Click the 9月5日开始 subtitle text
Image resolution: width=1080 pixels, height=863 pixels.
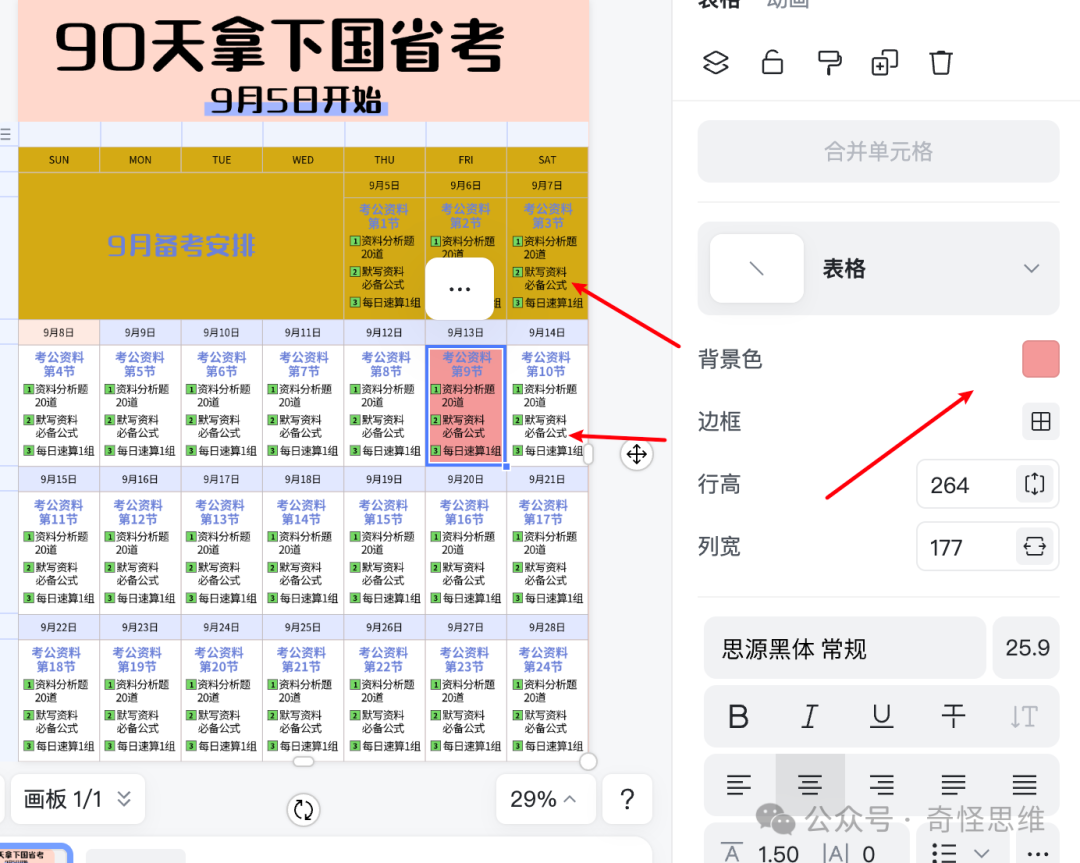click(x=295, y=101)
